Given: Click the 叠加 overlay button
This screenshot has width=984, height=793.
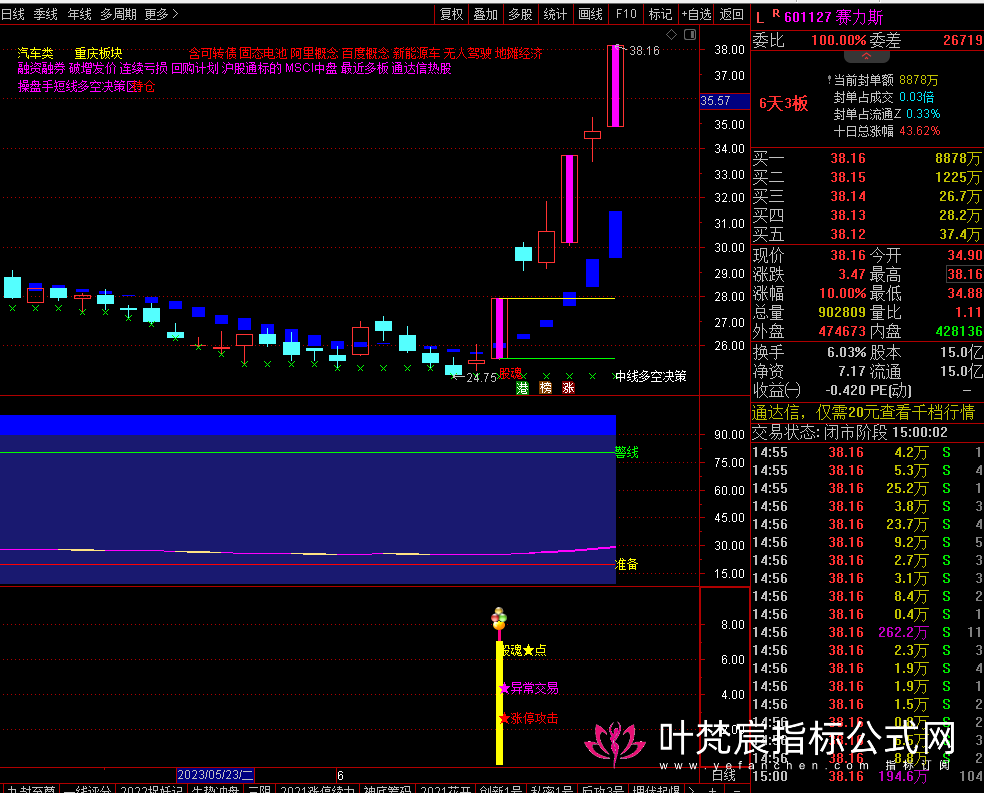Looking at the screenshot, I should click(x=486, y=14).
